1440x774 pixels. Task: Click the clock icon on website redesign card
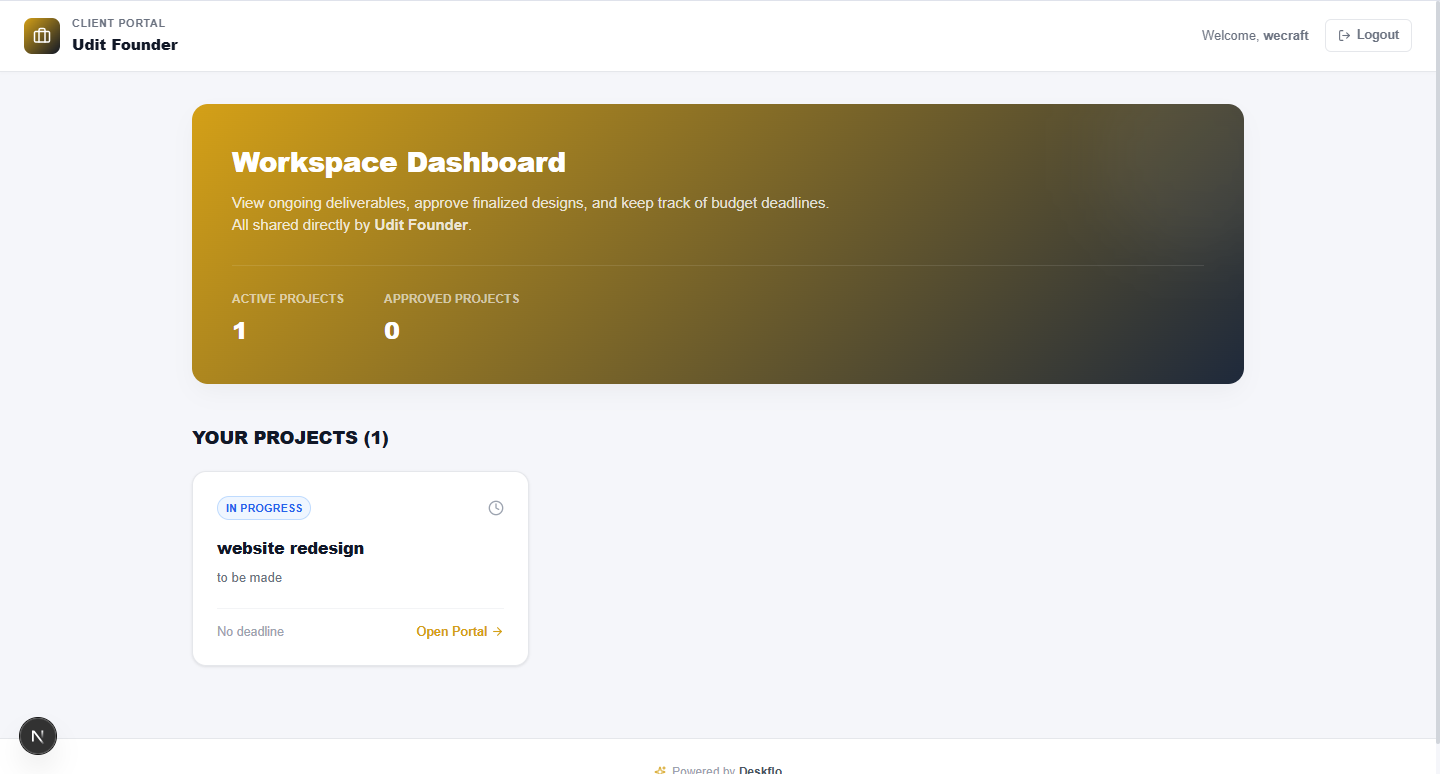[496, 508]
